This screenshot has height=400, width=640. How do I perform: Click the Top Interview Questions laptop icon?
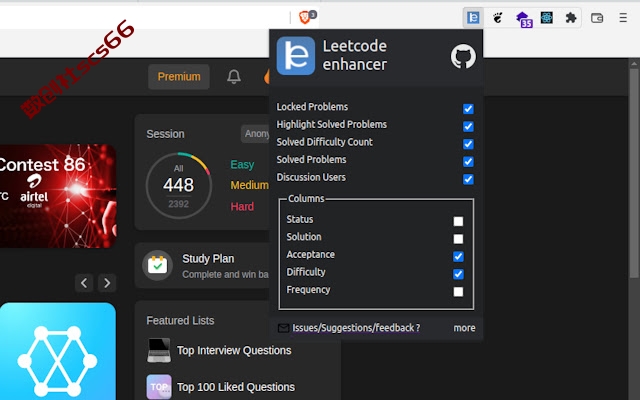(159, 350)
